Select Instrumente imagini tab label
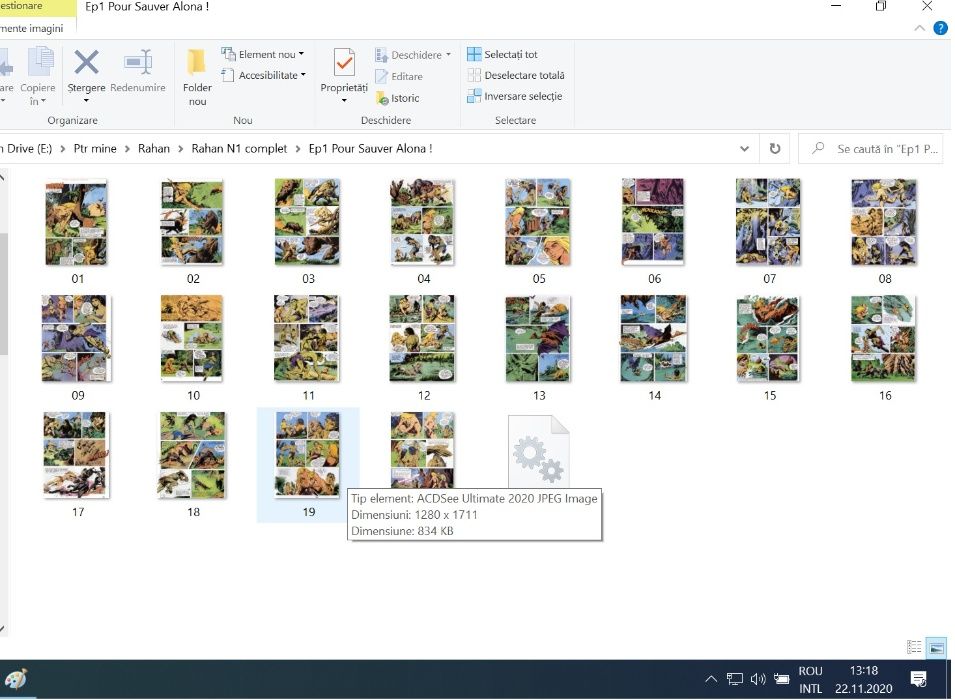This screenshot has height=700, width=955. coord(32,28)
